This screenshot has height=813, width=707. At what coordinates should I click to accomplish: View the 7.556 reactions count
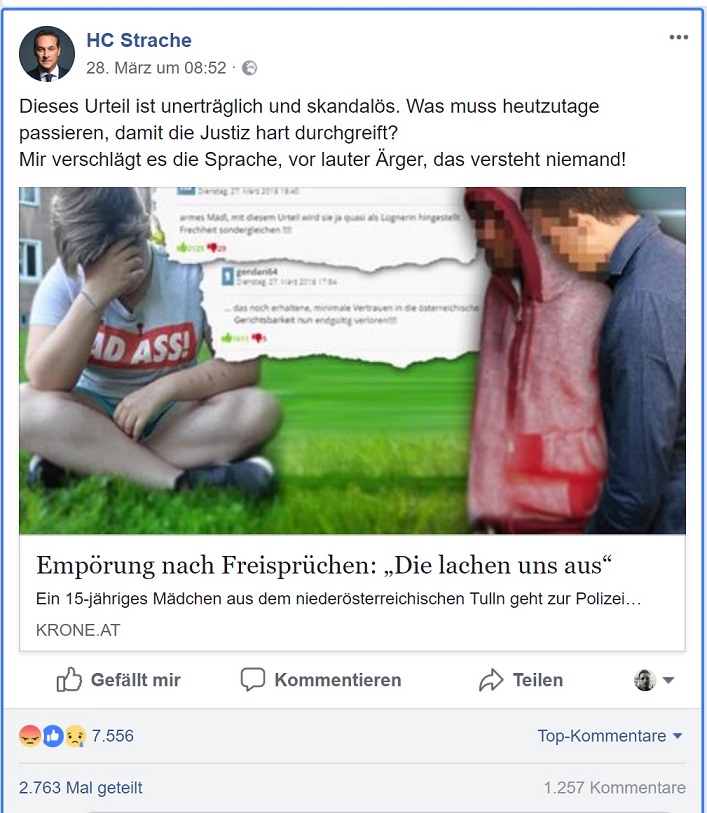(x=112, y=736)
